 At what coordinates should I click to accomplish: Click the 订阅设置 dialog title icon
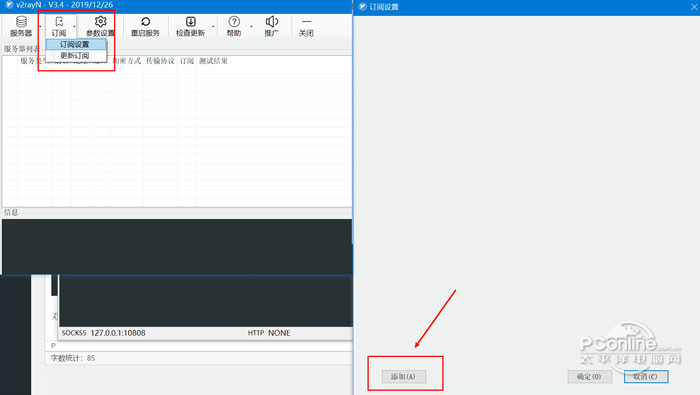click(362, 7)
